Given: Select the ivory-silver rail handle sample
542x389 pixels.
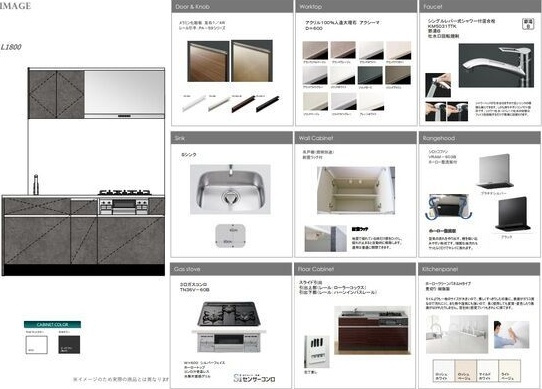Looking at the screenshot, I should click(219, 103).
